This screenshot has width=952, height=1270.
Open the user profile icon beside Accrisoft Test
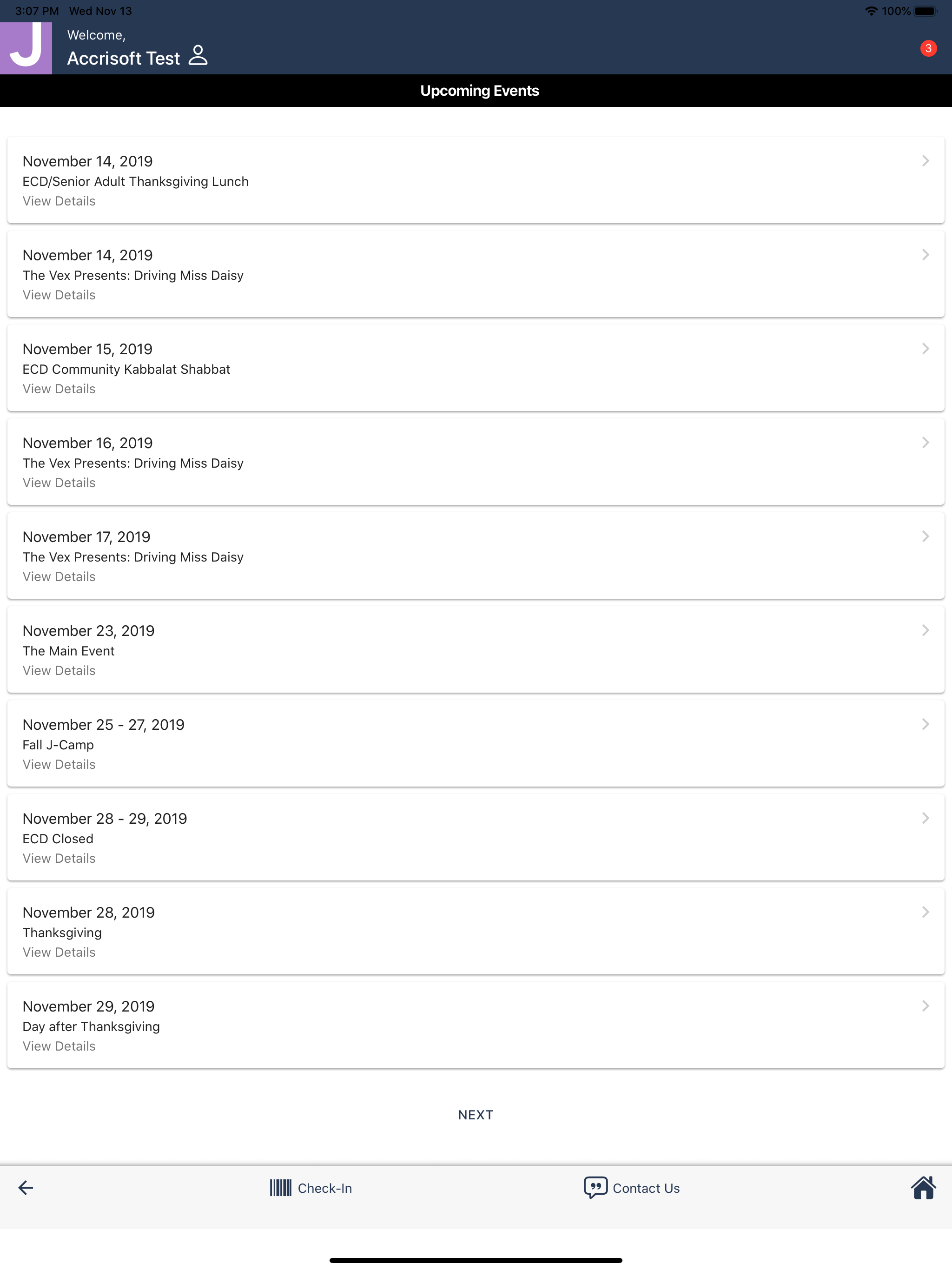198,56
